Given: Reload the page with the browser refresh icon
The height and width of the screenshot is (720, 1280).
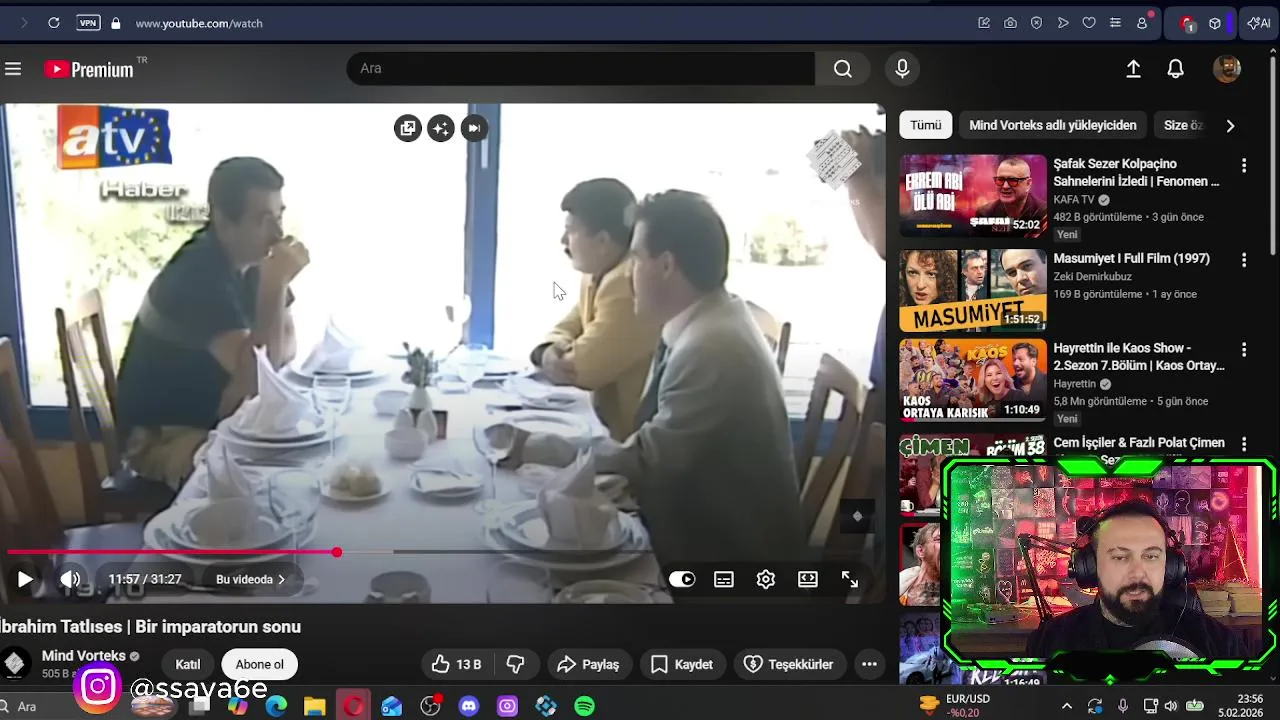Looking at the screenshot, I should (x=54, y=23).
